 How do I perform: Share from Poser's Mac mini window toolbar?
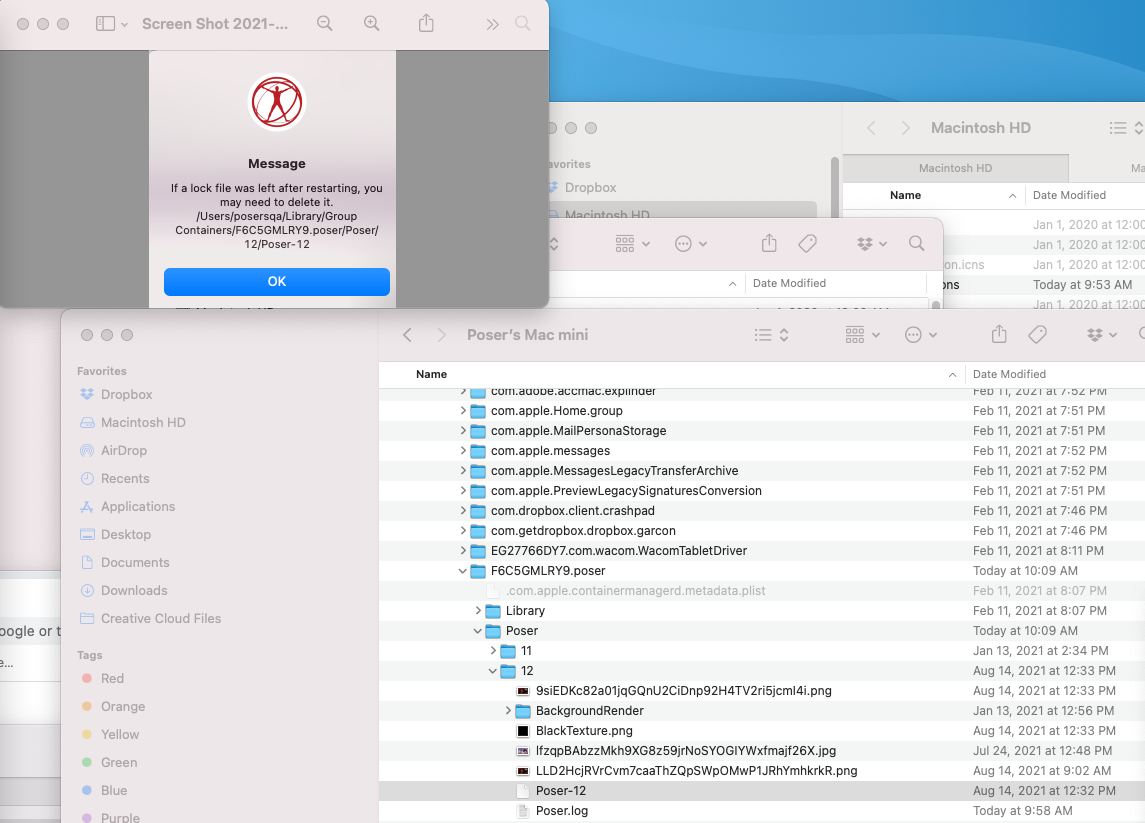[999, 334]
